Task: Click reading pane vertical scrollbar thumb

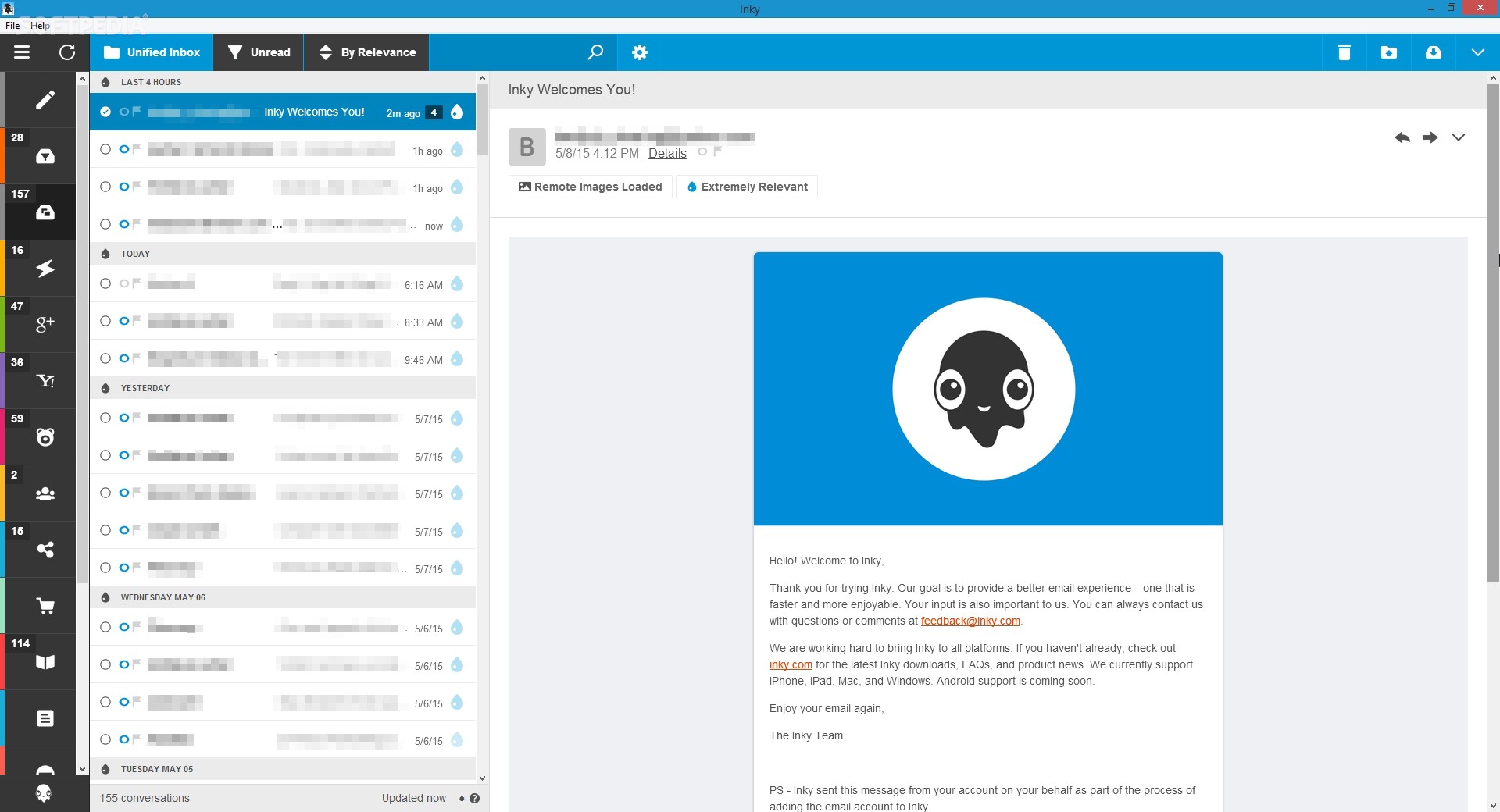Action: 1493,333
